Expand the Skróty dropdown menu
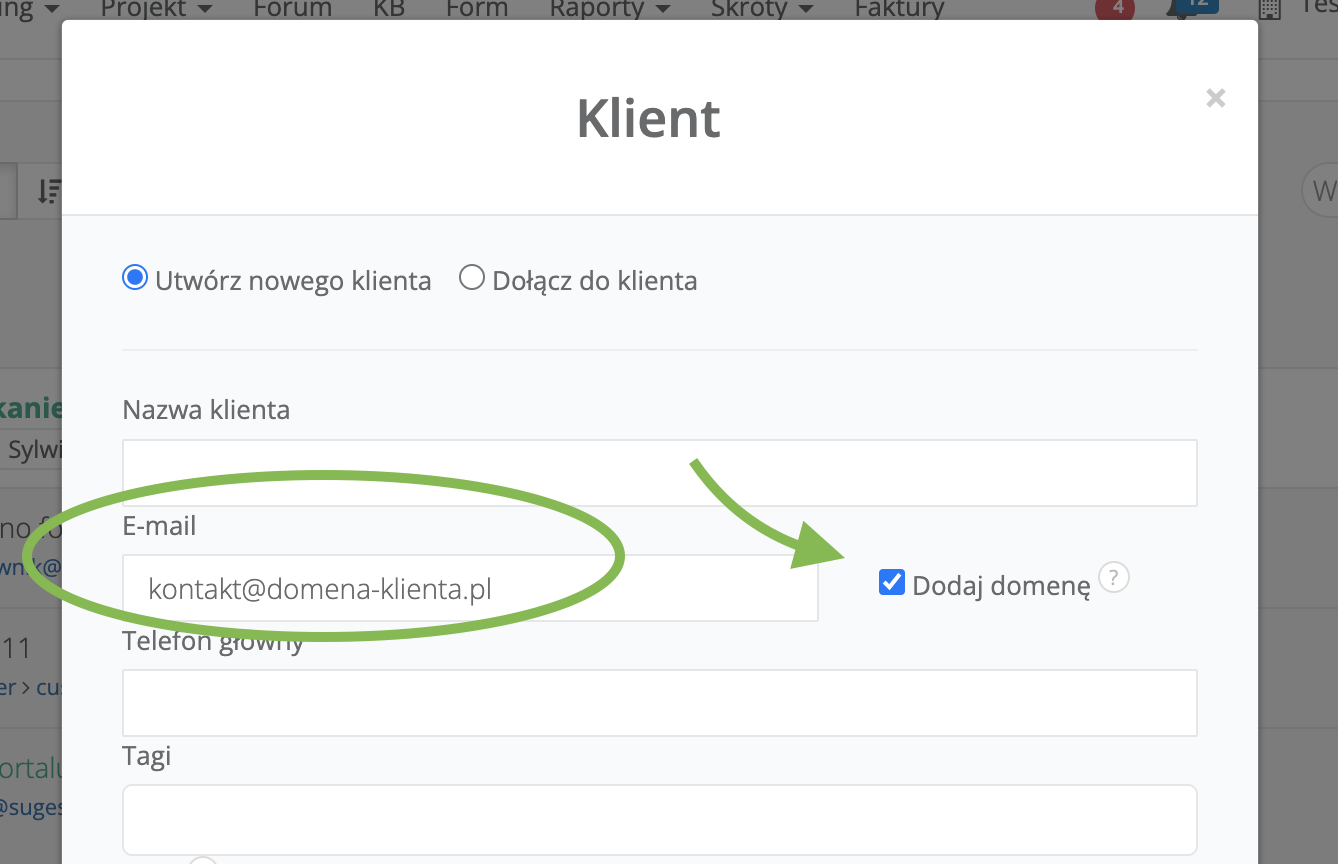Screen dimensions: 1338x864 [x=761, y=9]
